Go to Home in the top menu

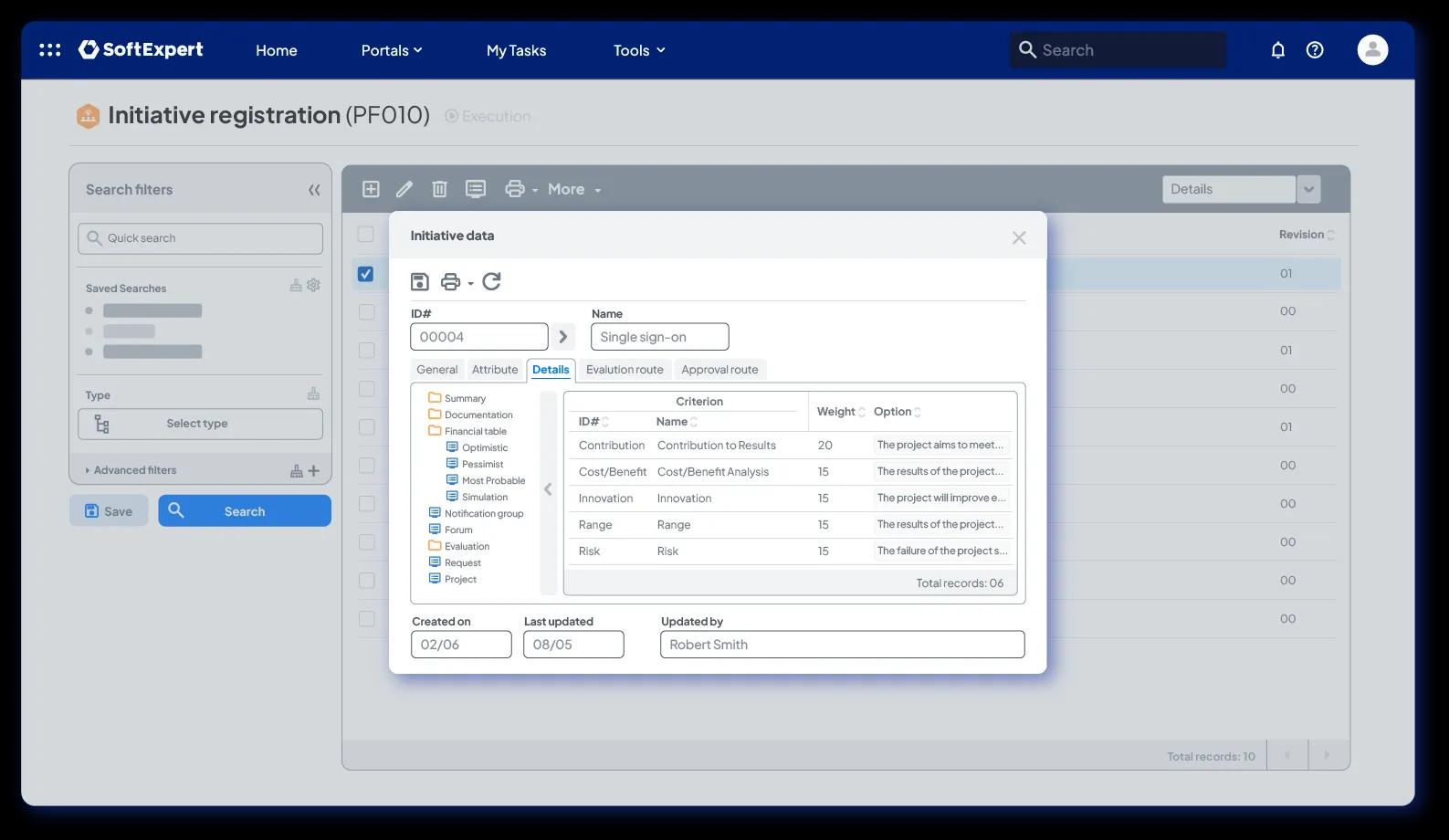pyautogui.click(x=276, y=50)
